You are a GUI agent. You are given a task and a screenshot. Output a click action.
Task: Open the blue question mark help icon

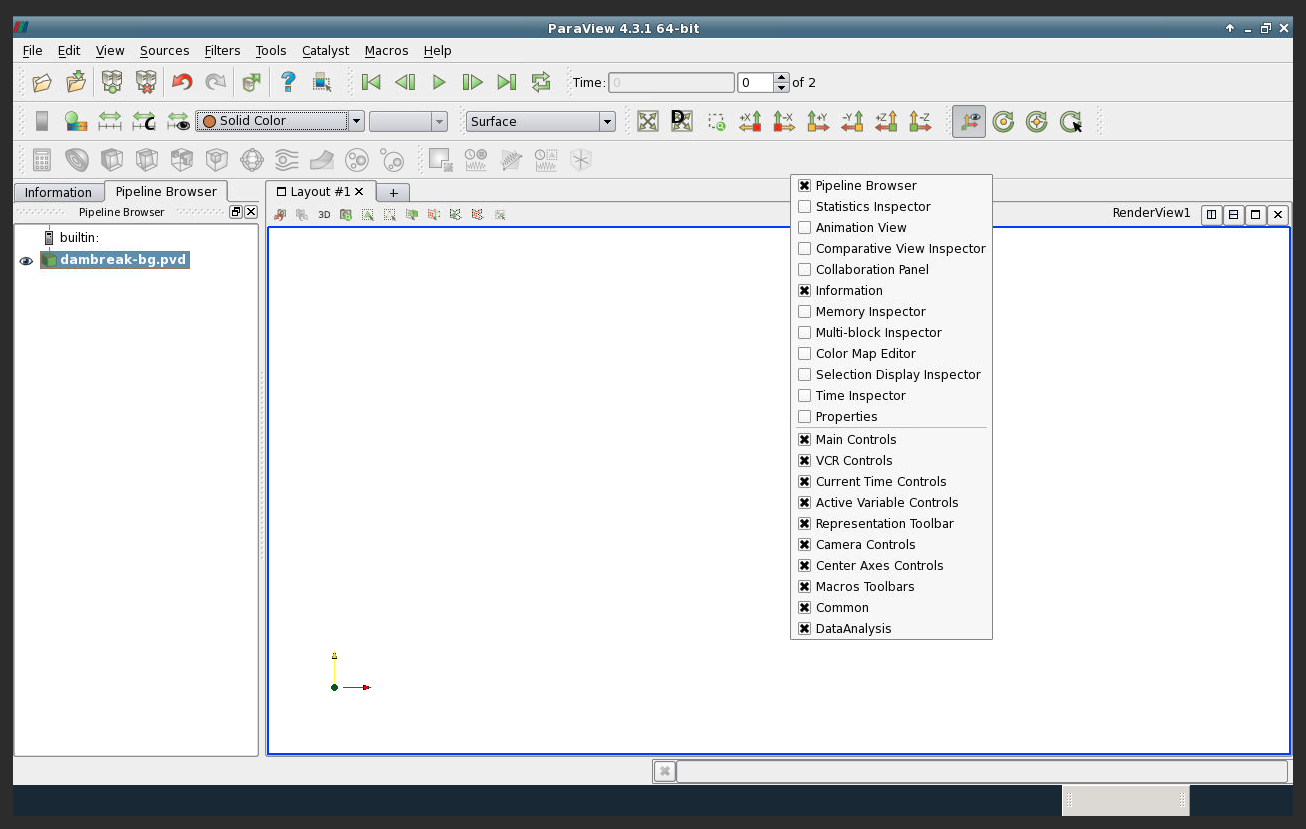pos(288,82)
